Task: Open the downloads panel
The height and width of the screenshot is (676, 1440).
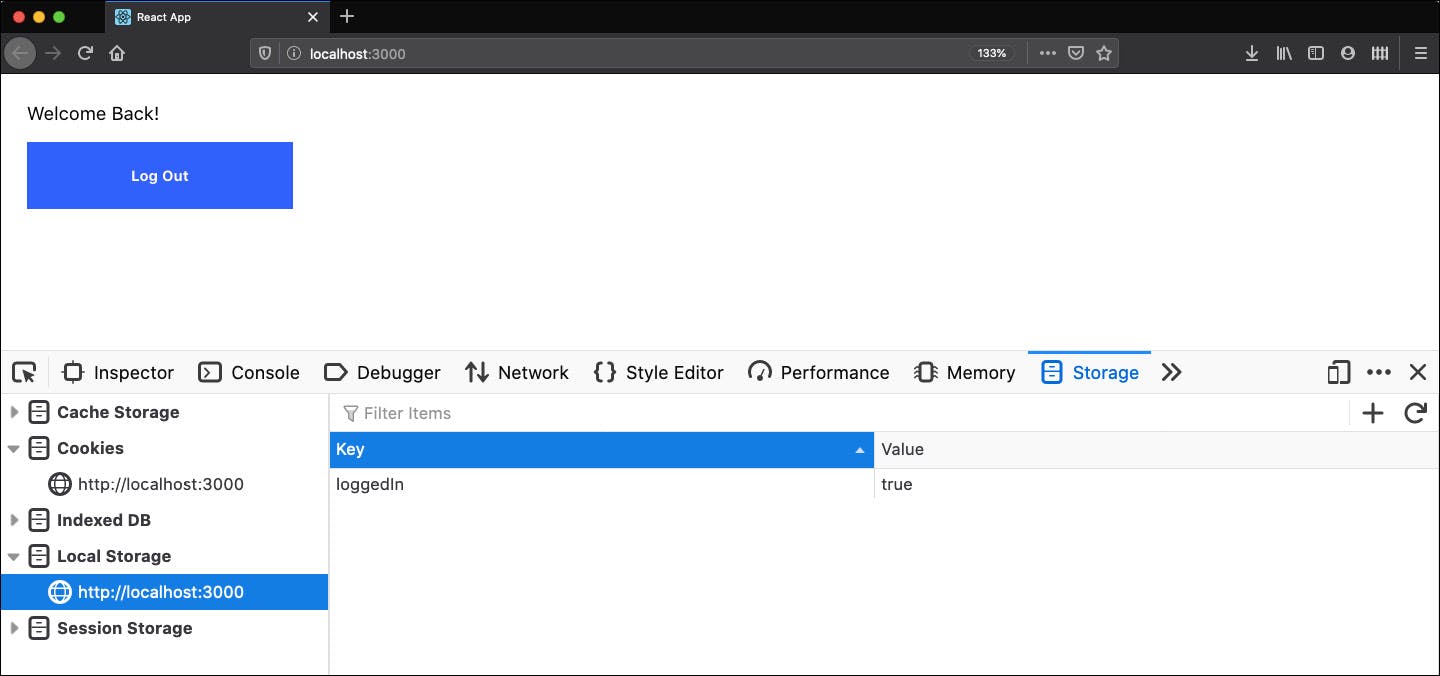Action: [x=1251, y=53]
